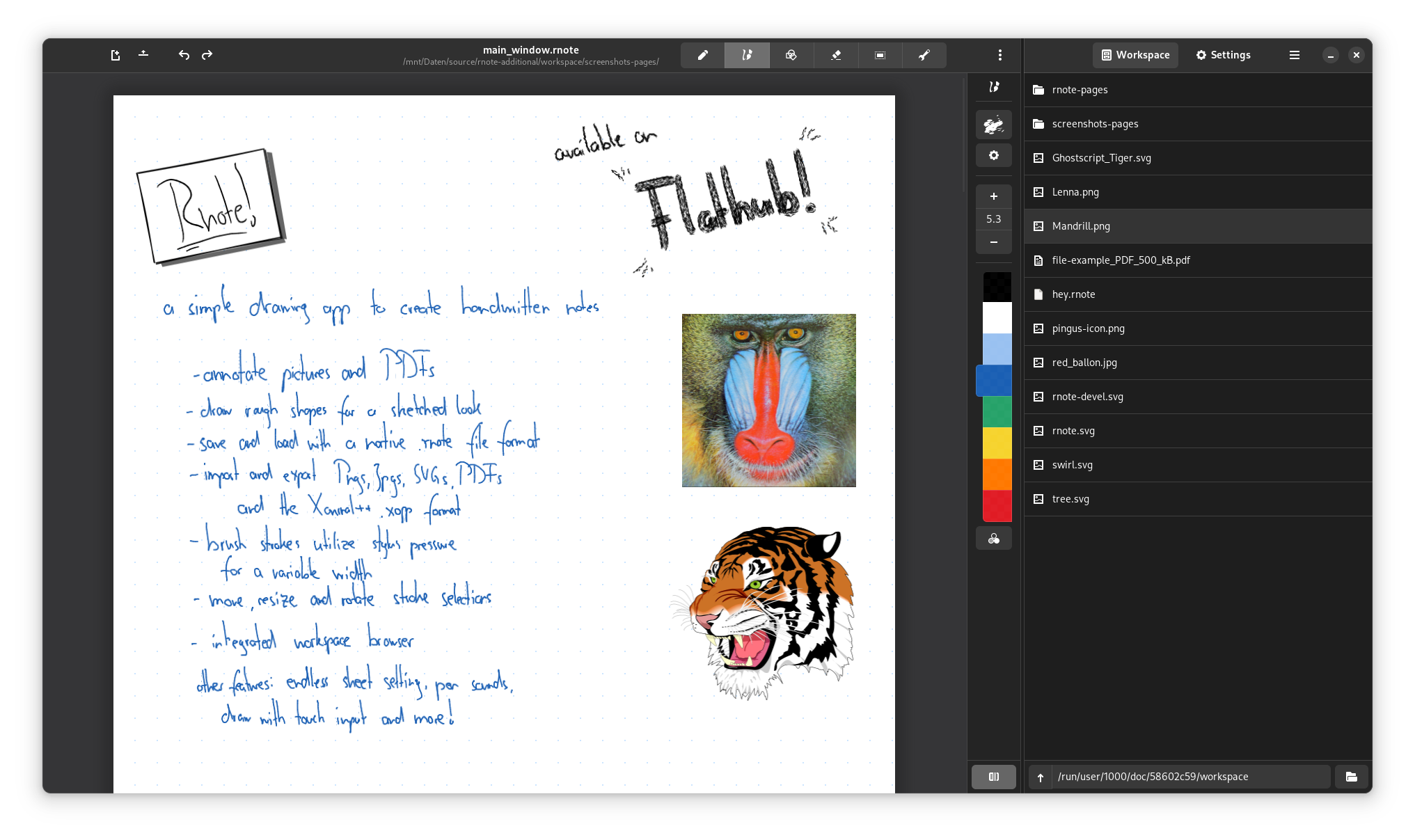The image size is (1415, 840).
Task: Click the redo arrow
Action: click(x=207, y=55)
